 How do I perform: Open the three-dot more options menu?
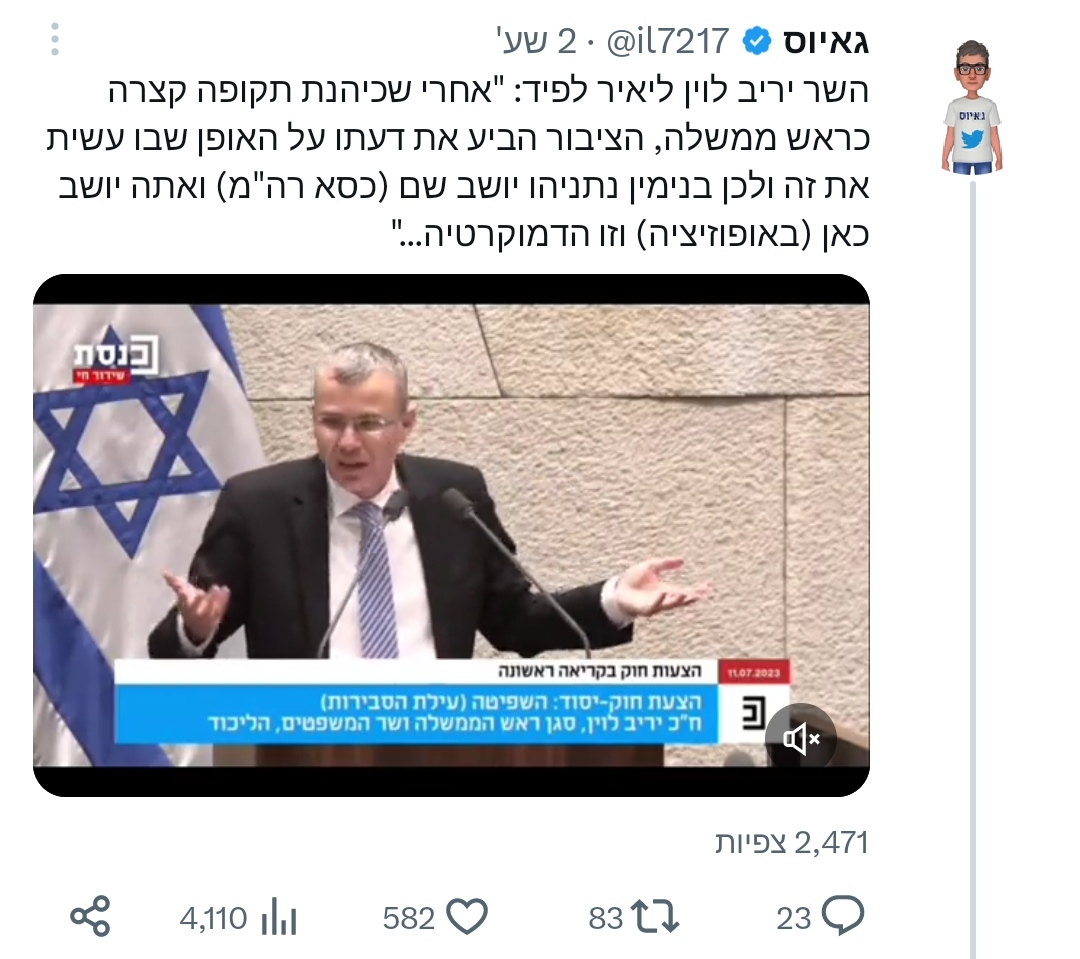click(55, 39)
